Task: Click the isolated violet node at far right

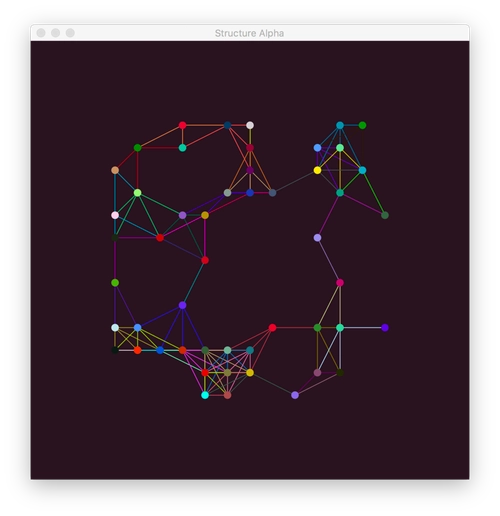Action: point(385,328)
